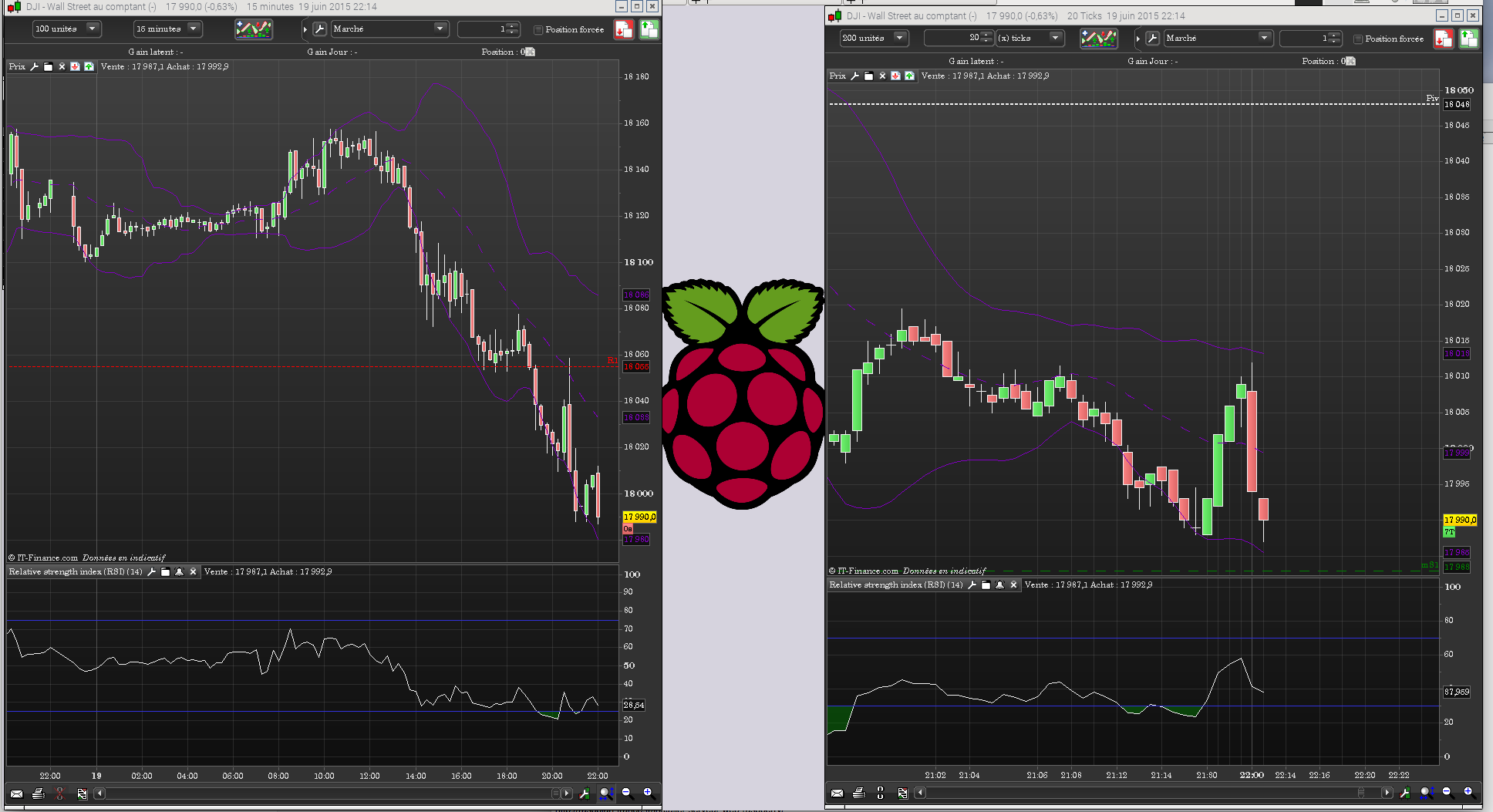Increase the 20 ticks value with up stepper
Screen dimensions: 1493x812
[986, 35]
